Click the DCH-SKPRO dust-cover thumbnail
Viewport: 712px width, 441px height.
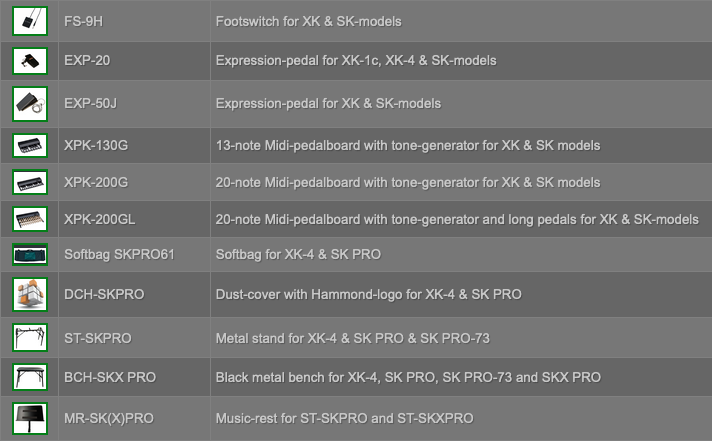pos(30,294)
